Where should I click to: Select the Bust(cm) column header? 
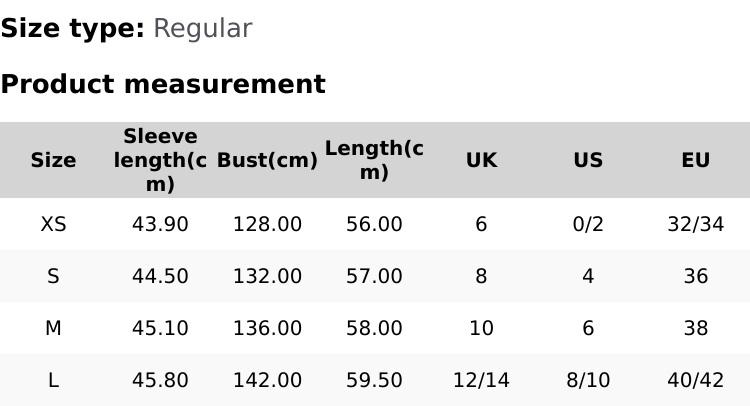coord(267,160)
